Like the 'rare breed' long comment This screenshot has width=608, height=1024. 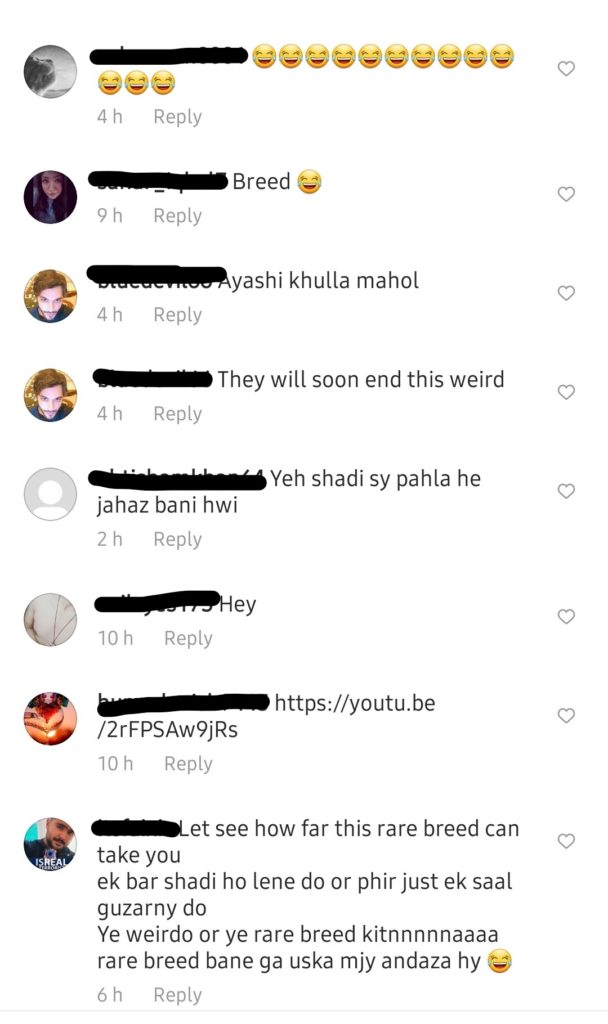(566, 840)
